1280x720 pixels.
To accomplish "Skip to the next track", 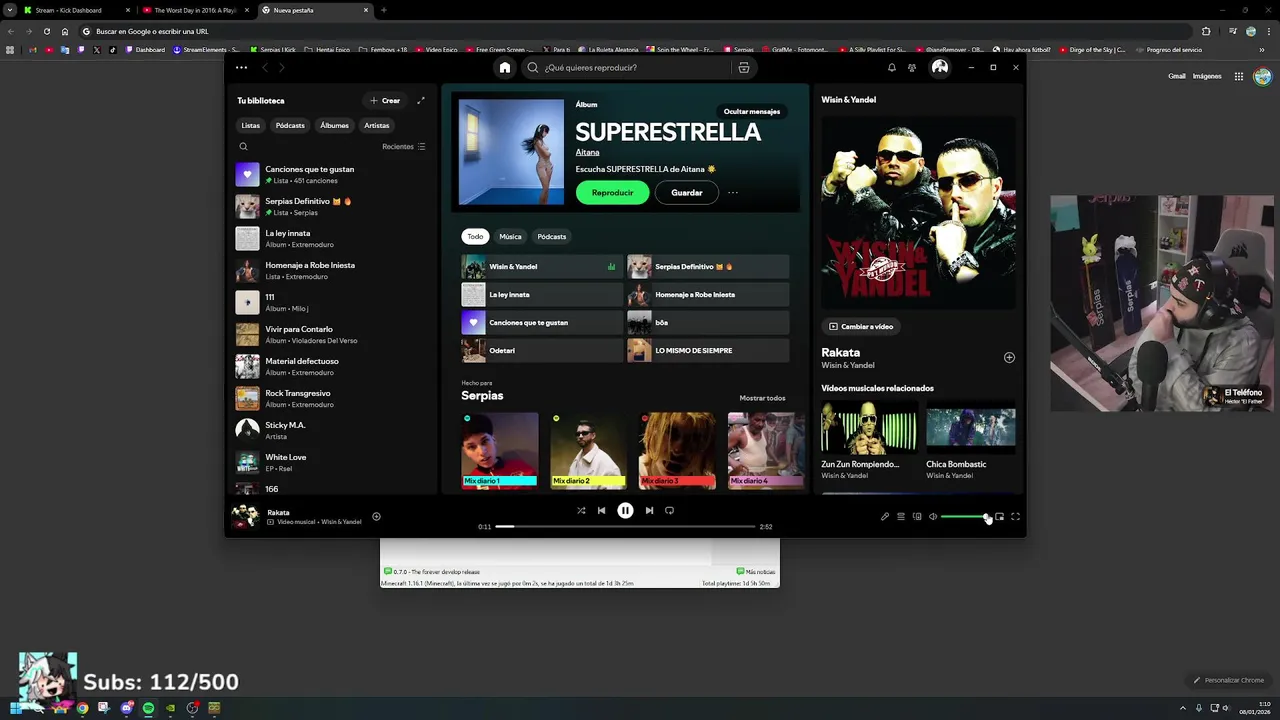I will pyautogui.click(x=649, y=510).
